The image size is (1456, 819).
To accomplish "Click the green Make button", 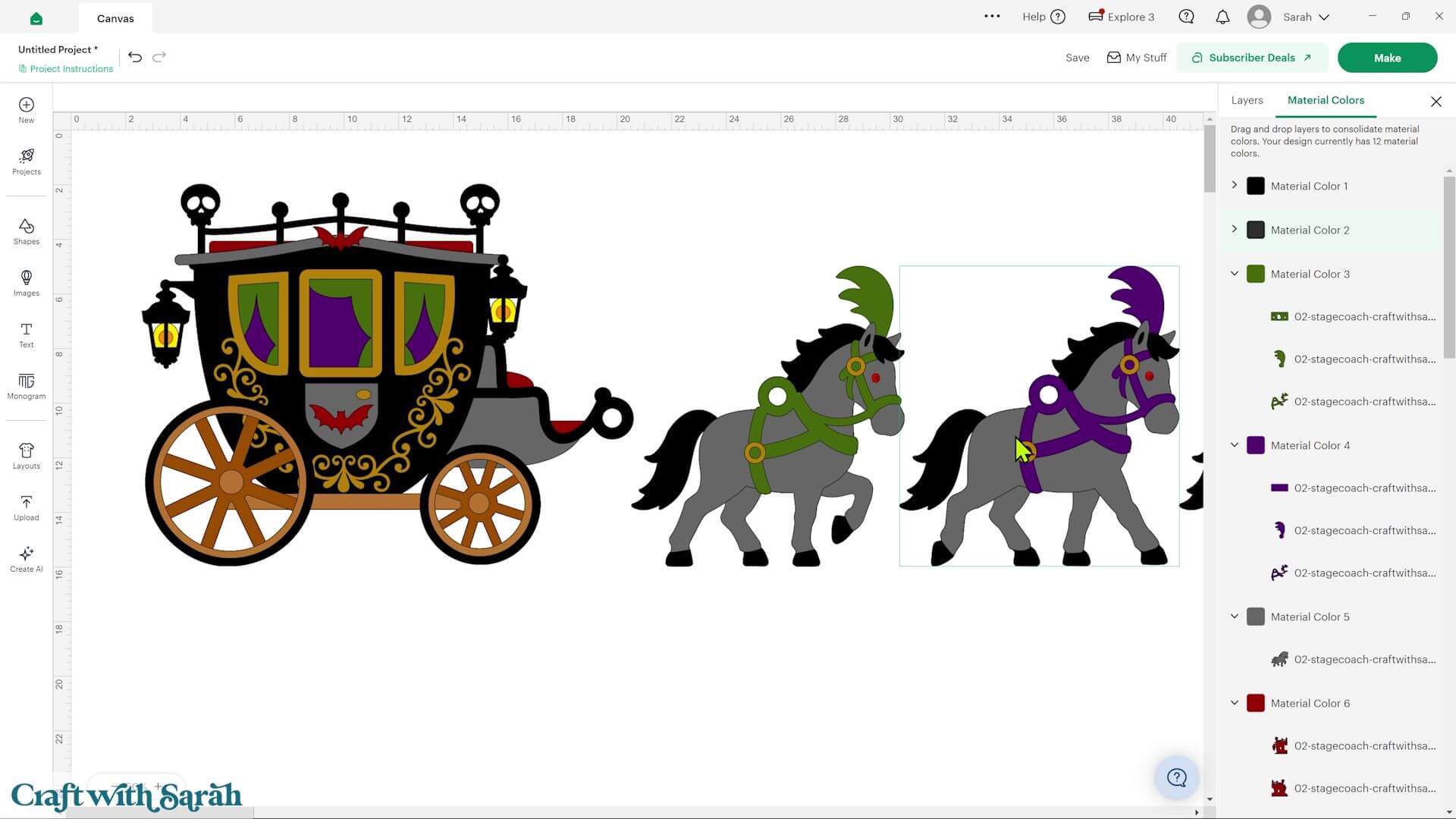I will point(1387,58).
